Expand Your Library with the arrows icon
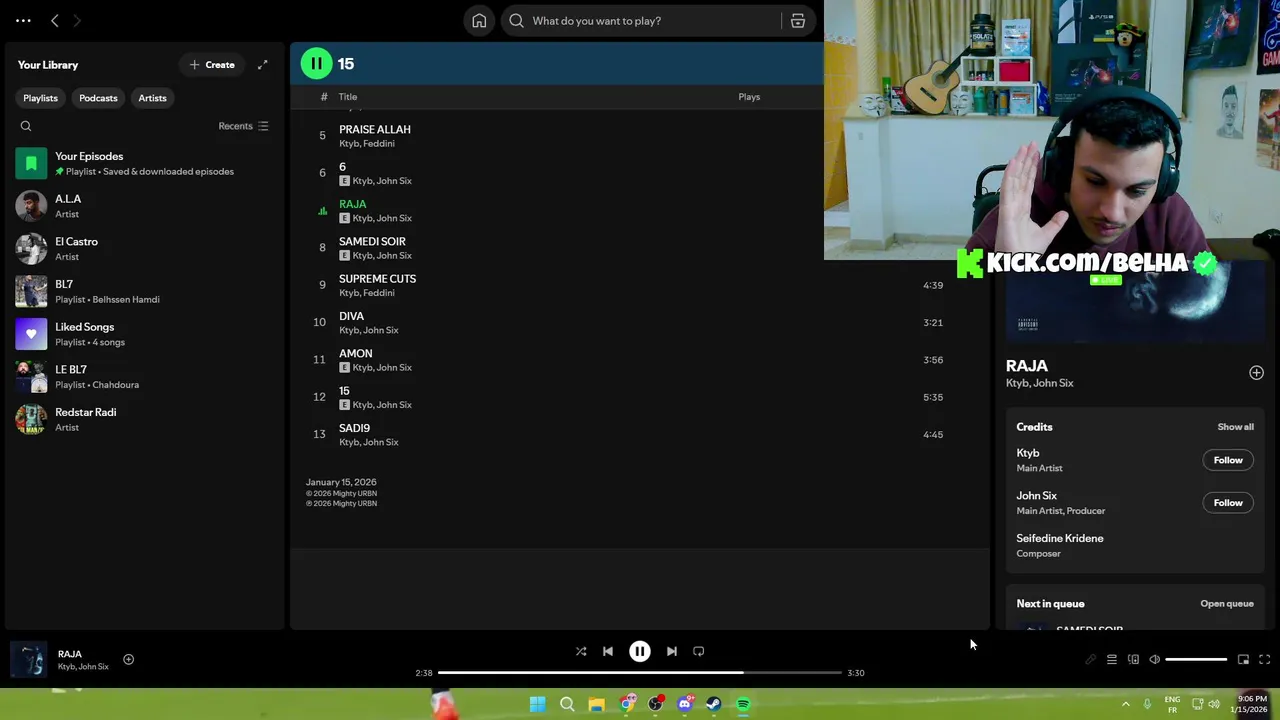The width and height of the screenshot is (1280, 720). click(262, 65)
